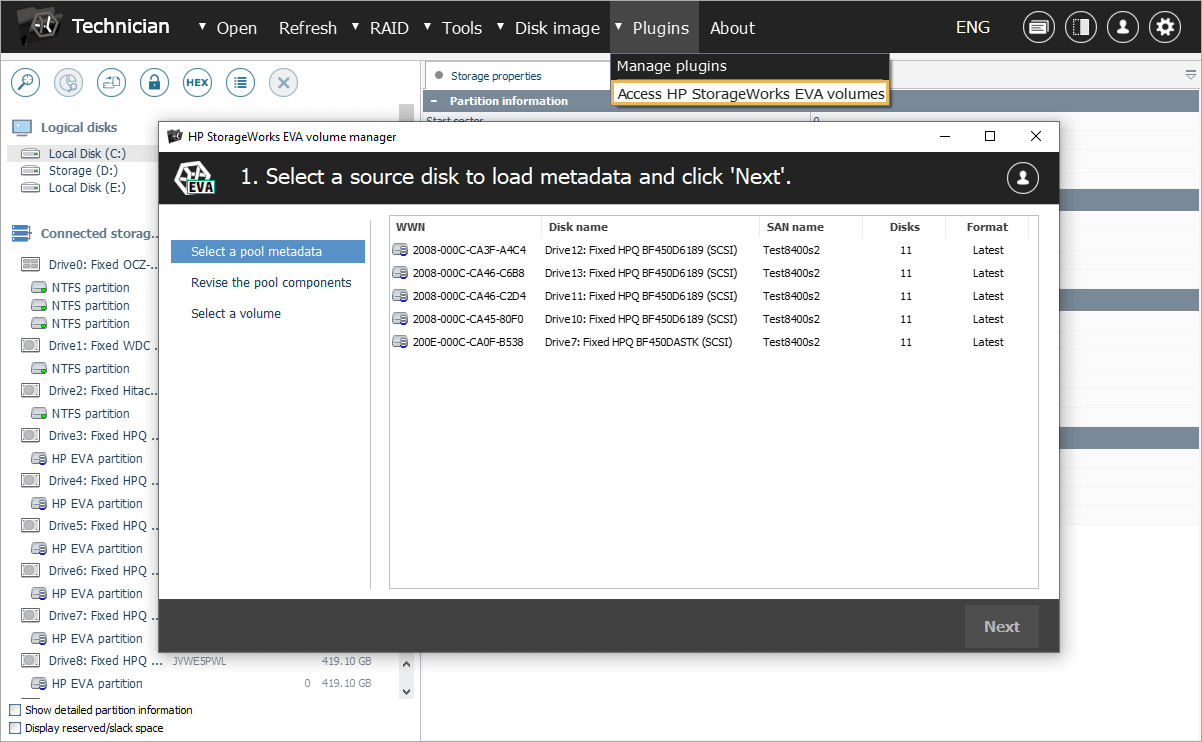Click the padlock decrypt storage icon
The height and width of the screenshot is (742, 1202).
pyautogui.click(x=154, y=83)
